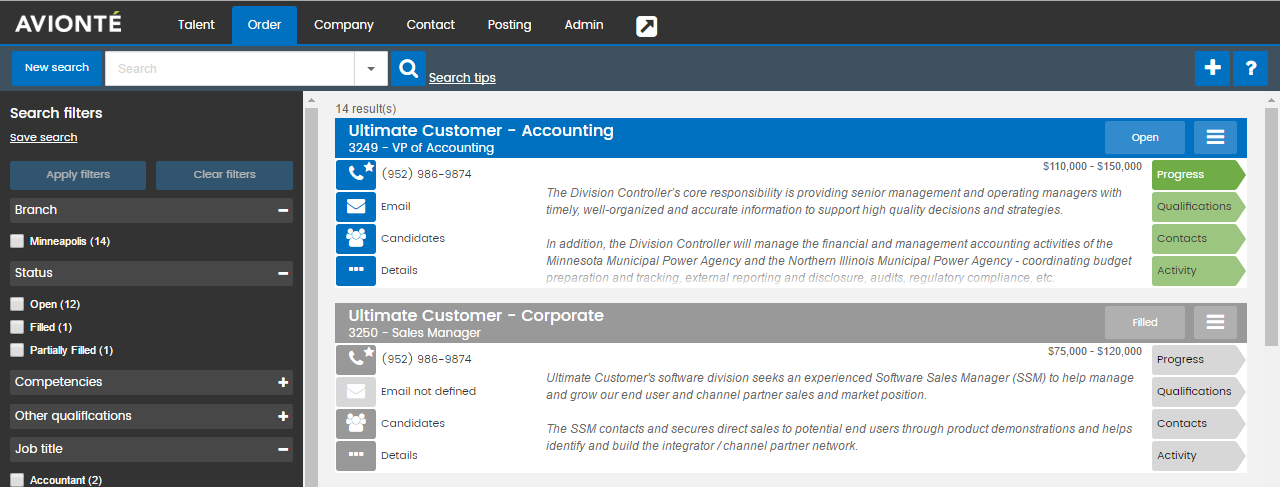Open the external link arrow icon in navbar

pyautogui.click(x=647, y=26)
